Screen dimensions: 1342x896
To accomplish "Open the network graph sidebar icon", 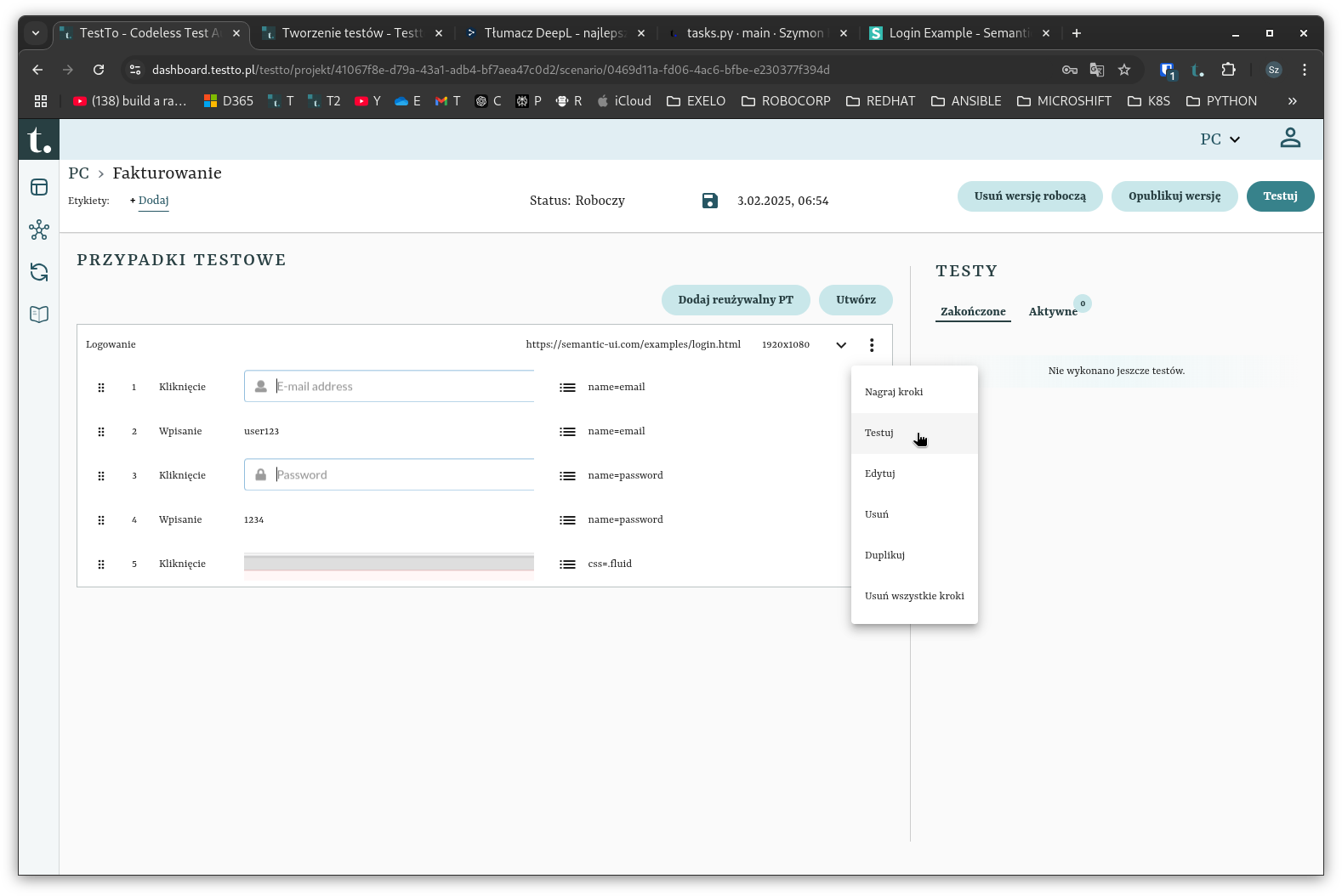I will (39, 230).
